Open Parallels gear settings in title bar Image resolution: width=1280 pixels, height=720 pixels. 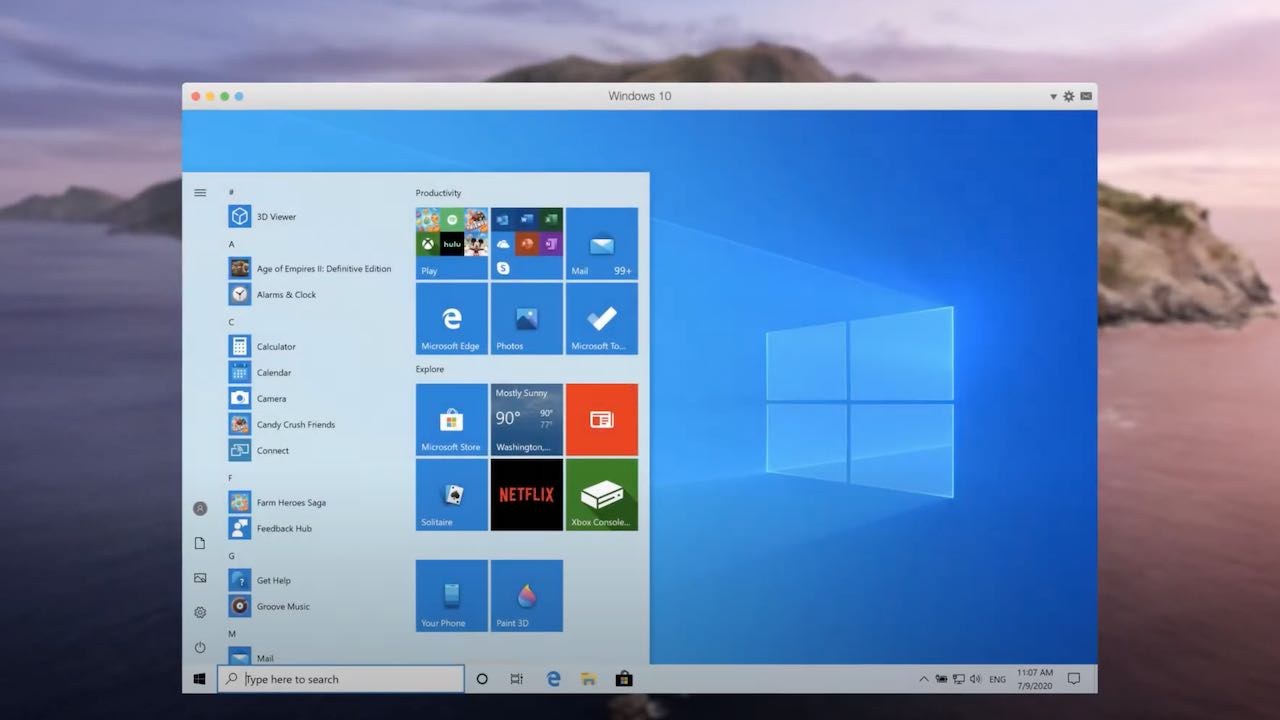click(x=1069, y=96)
